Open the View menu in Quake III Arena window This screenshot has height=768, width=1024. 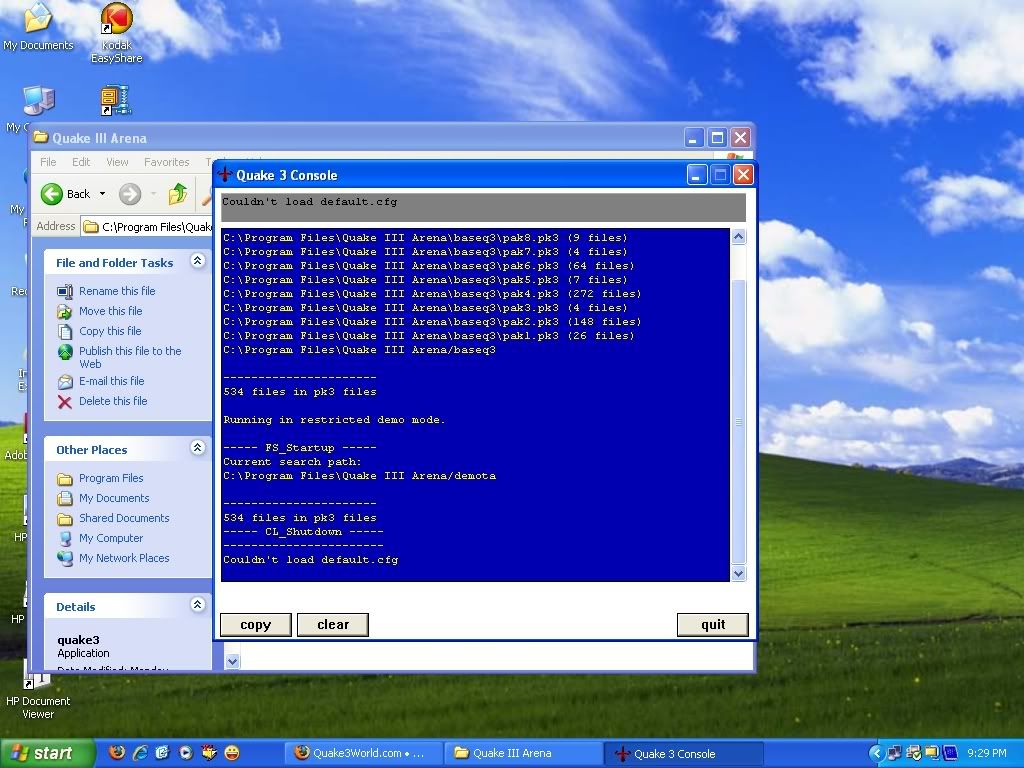[x=118, y=162]
